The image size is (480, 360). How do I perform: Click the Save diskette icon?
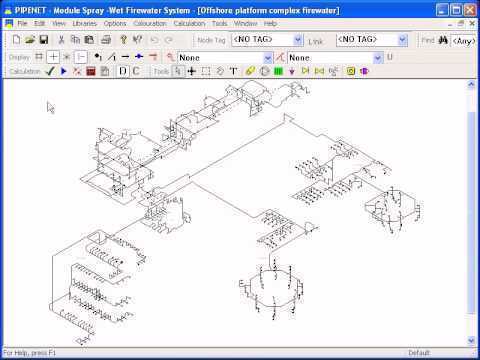coord(44,40)
